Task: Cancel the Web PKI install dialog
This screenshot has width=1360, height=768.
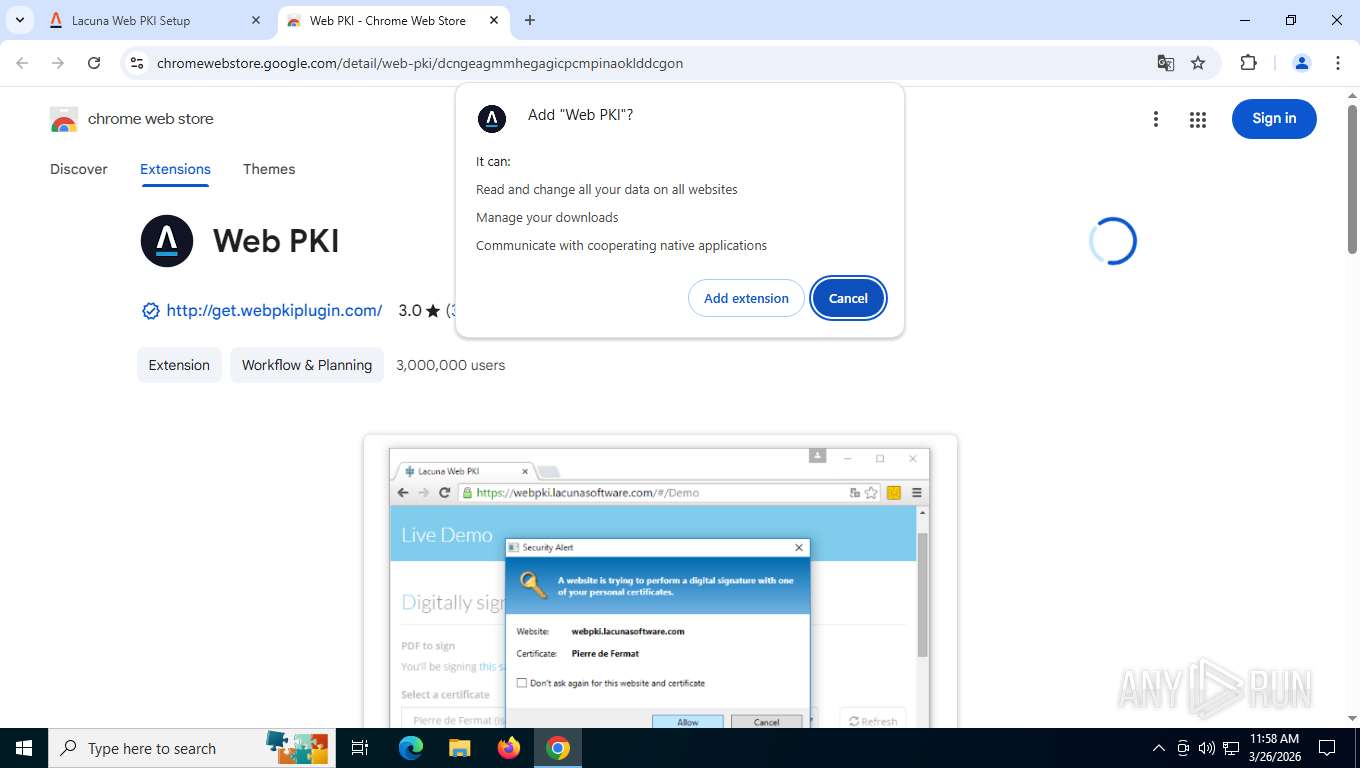Action: tap(848, 298)
